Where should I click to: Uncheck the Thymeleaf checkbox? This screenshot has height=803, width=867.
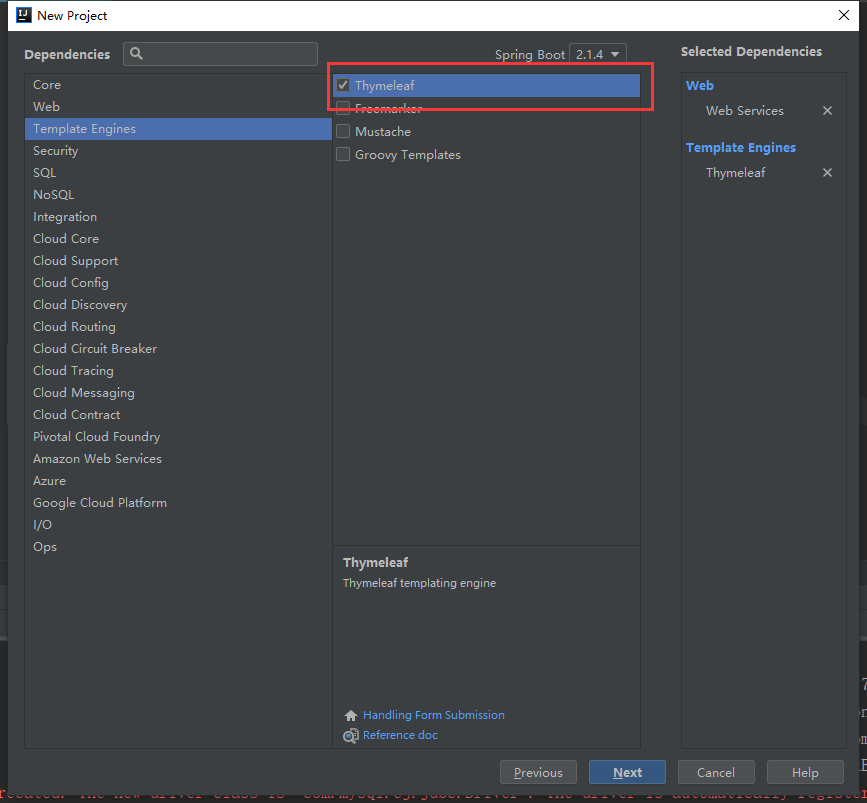coord(343,85)
